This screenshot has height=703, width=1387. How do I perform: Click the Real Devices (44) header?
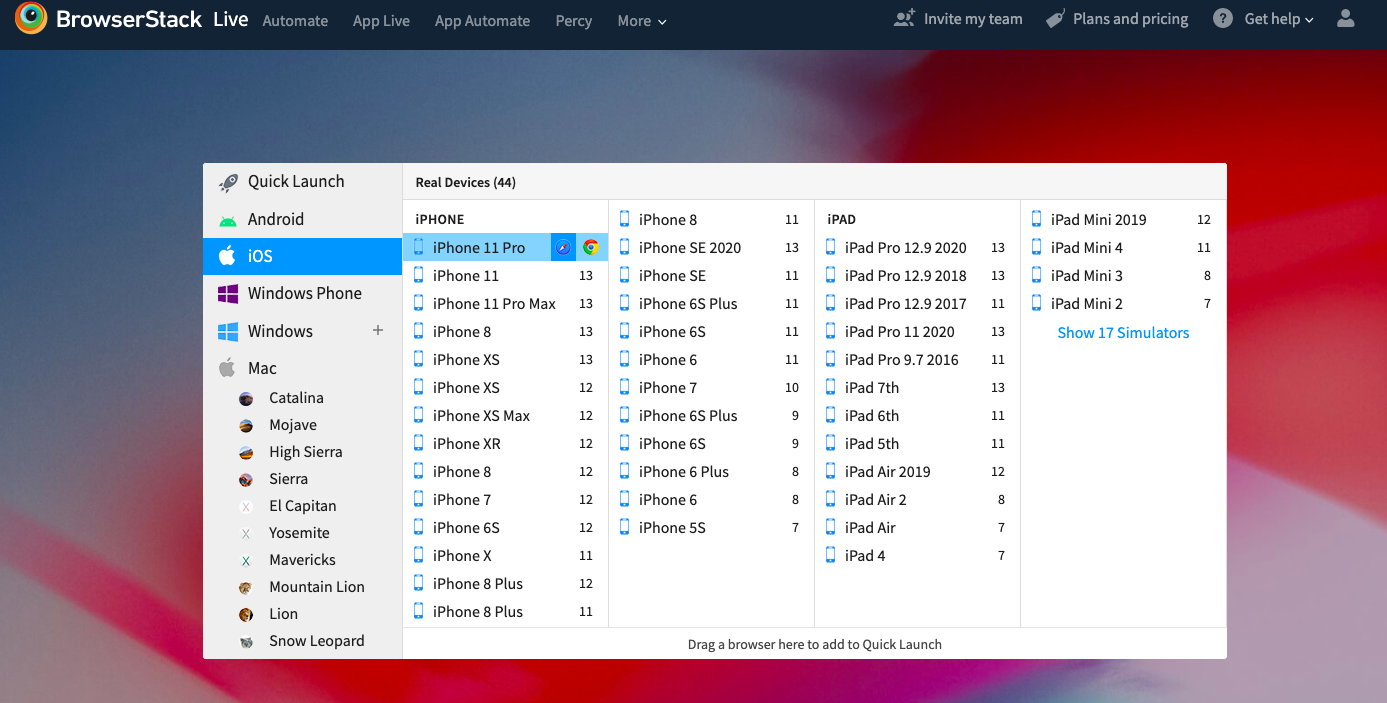465,182
